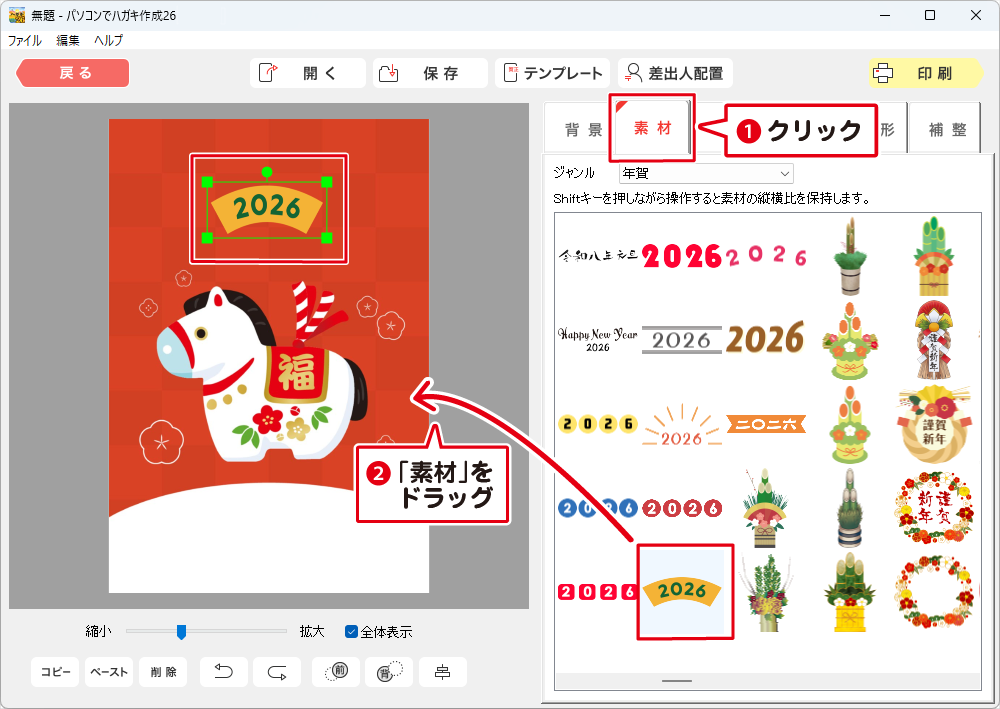Switch to the 素材 tab
The width and height of the screenshot is (1000, 709).
pyautogui.click(x=652, y=129)
